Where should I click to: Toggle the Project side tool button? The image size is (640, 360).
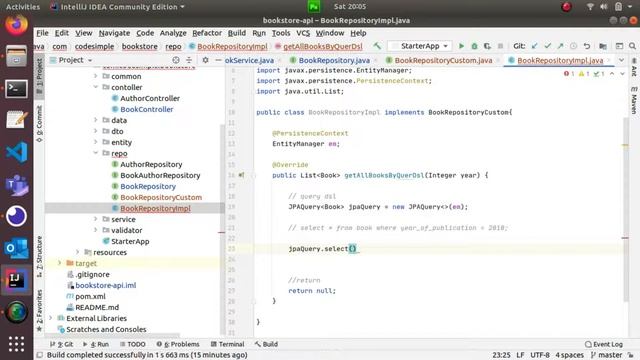[x=39, y=76]
